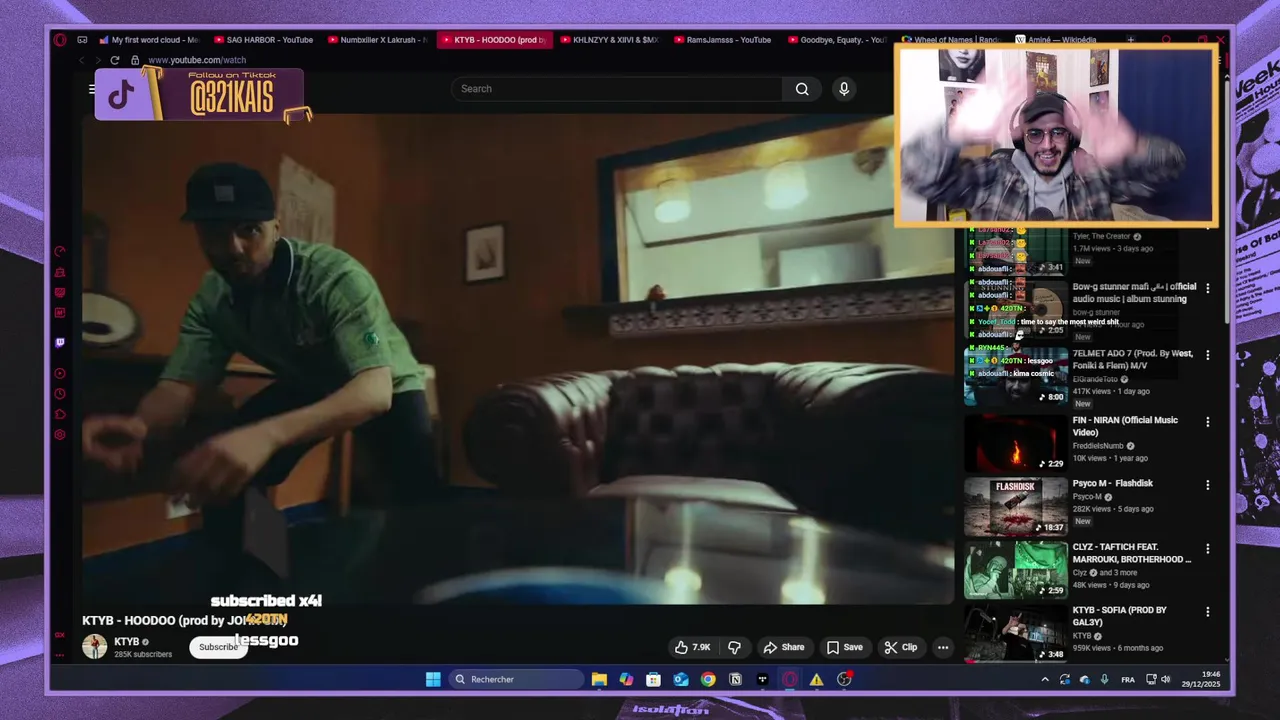Open the Opera menu logo
The width and height of the screenshot is (1280, 720).
[60, 40]
